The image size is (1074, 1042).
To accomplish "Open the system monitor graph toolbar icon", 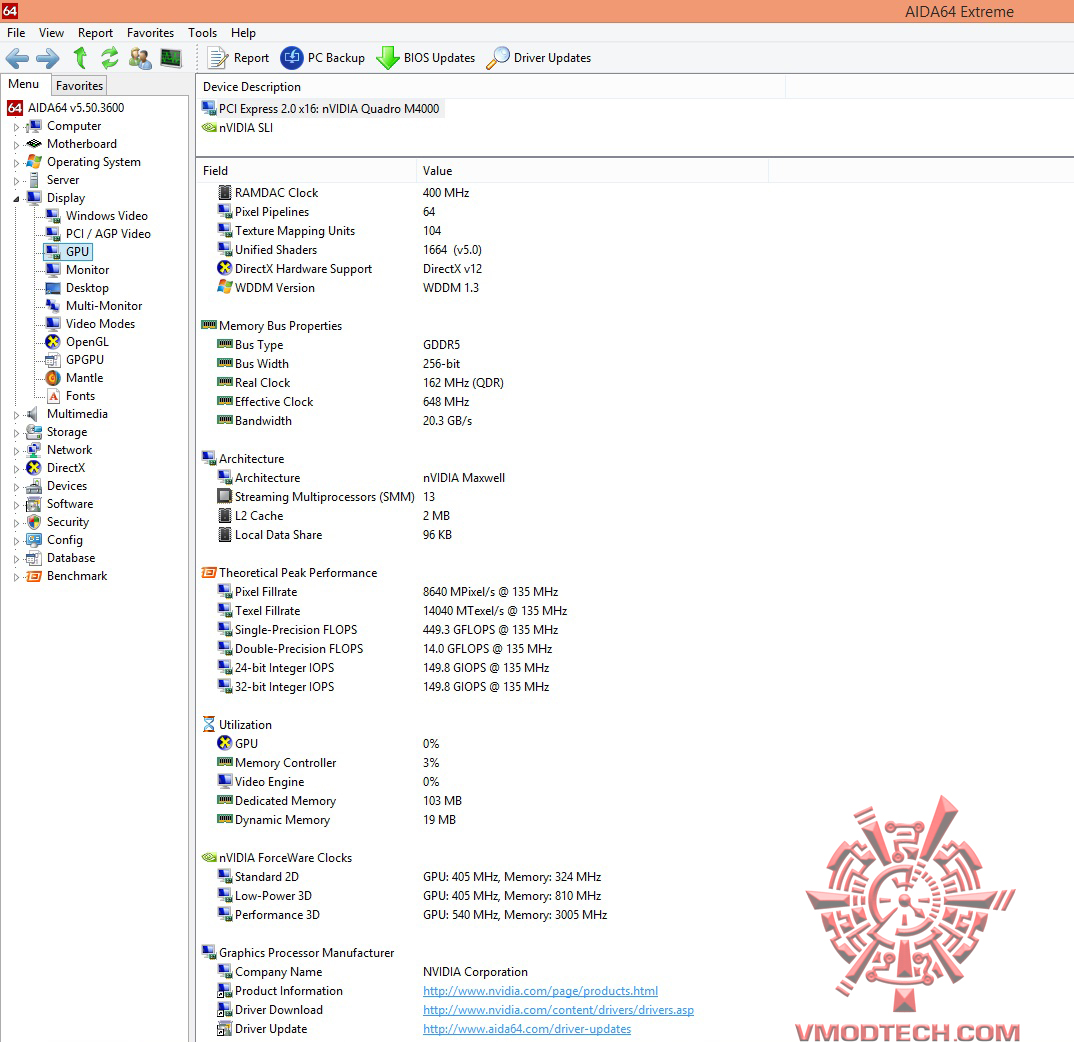I will pyautogui.click(x=171, y=58).
